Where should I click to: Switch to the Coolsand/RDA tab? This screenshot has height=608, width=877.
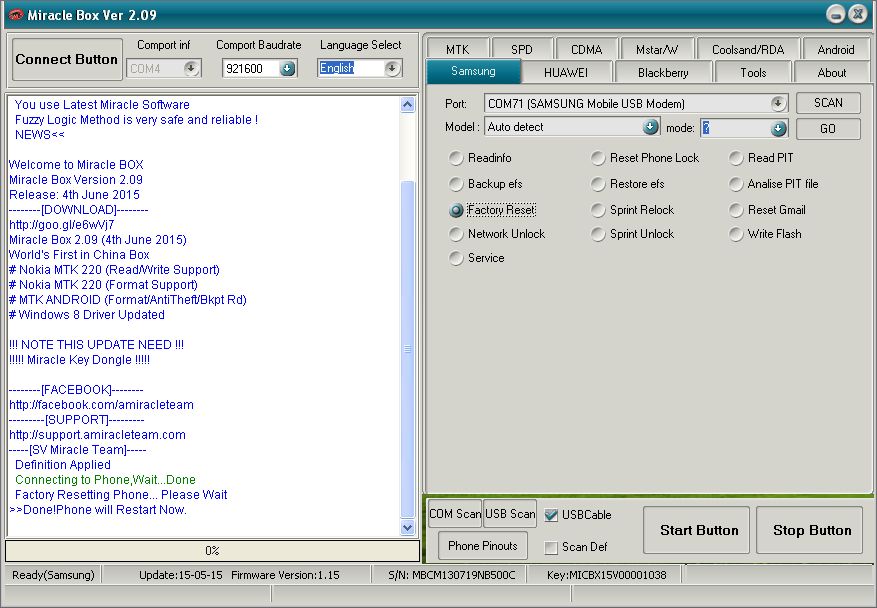click(x=748, y=49)
